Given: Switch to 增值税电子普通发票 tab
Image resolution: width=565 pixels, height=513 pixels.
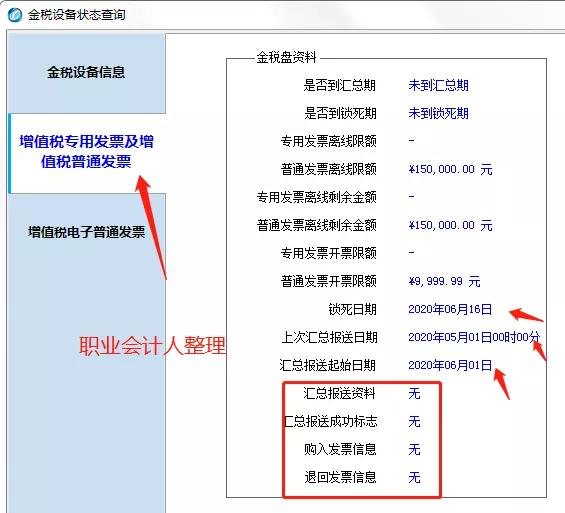Looking at the screenshot, I should coord(86,232).
